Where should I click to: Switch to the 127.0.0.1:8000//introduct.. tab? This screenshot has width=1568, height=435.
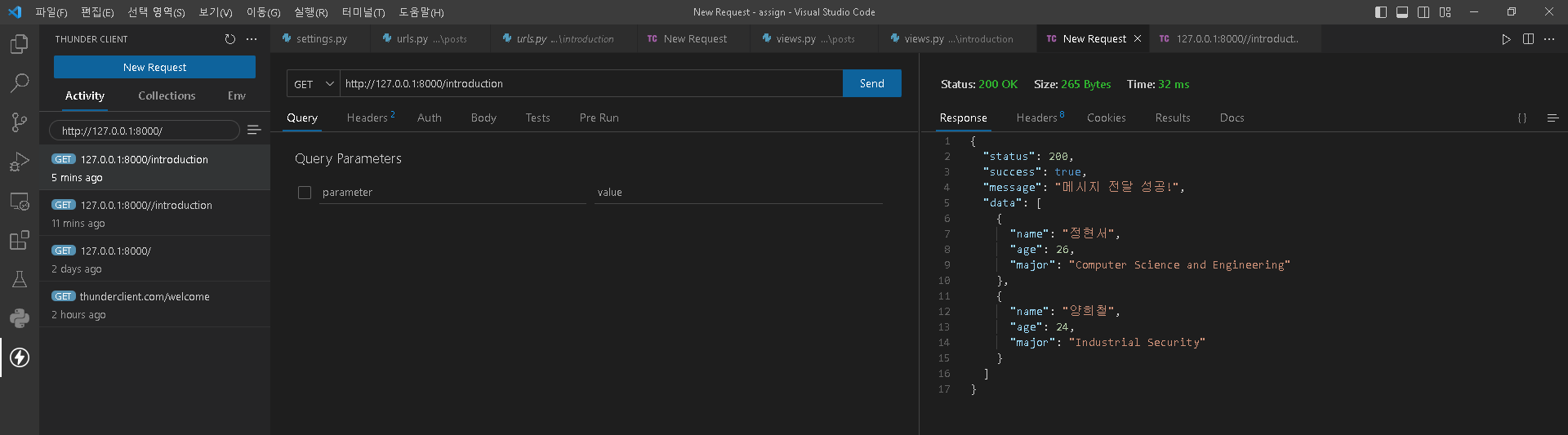1236,38
